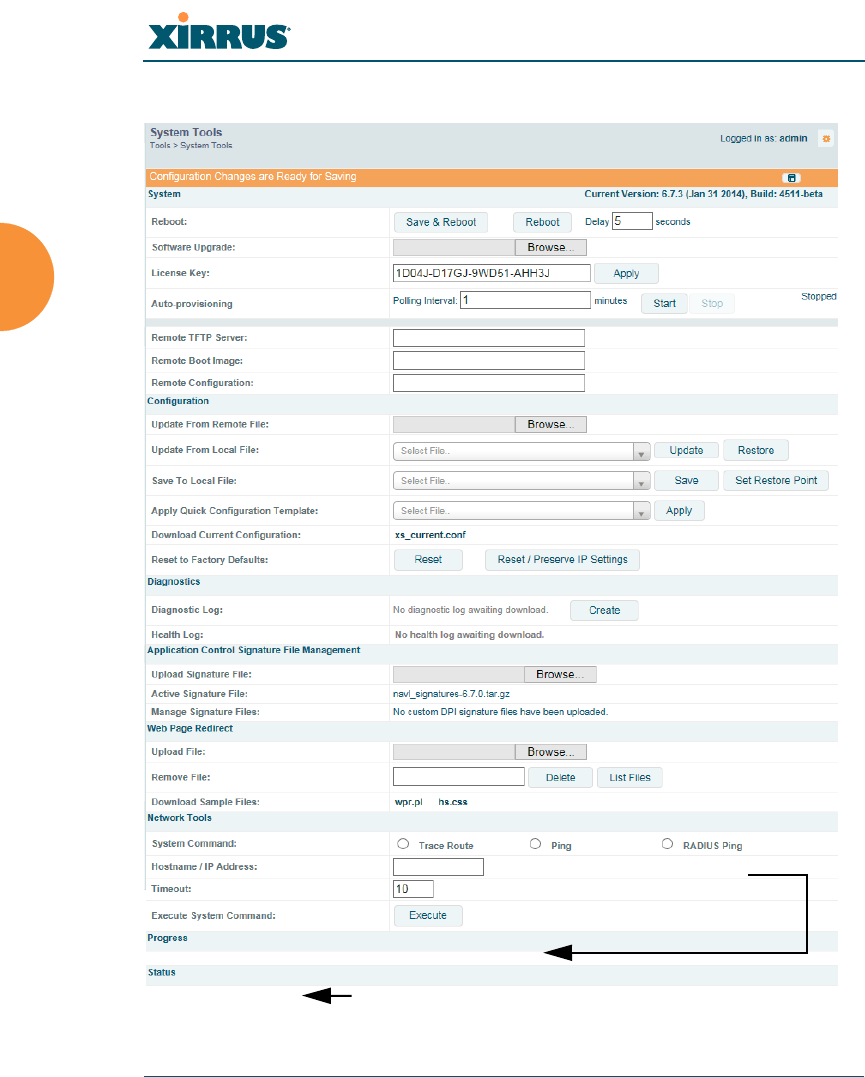
Task: Click the Polling Interval input field
Action: coord(525,300)
